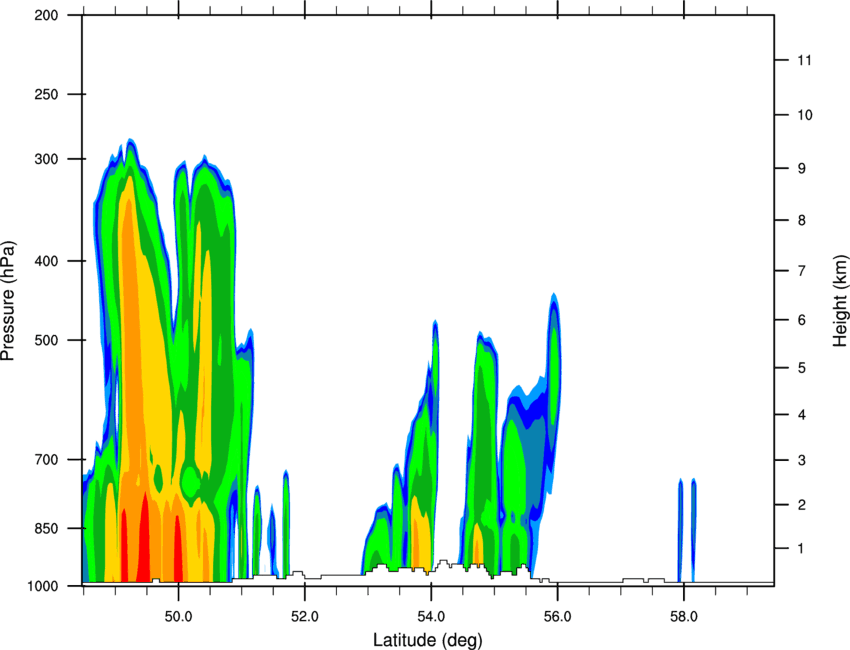Click the 2 km height tick label

(x=801, y=505)
